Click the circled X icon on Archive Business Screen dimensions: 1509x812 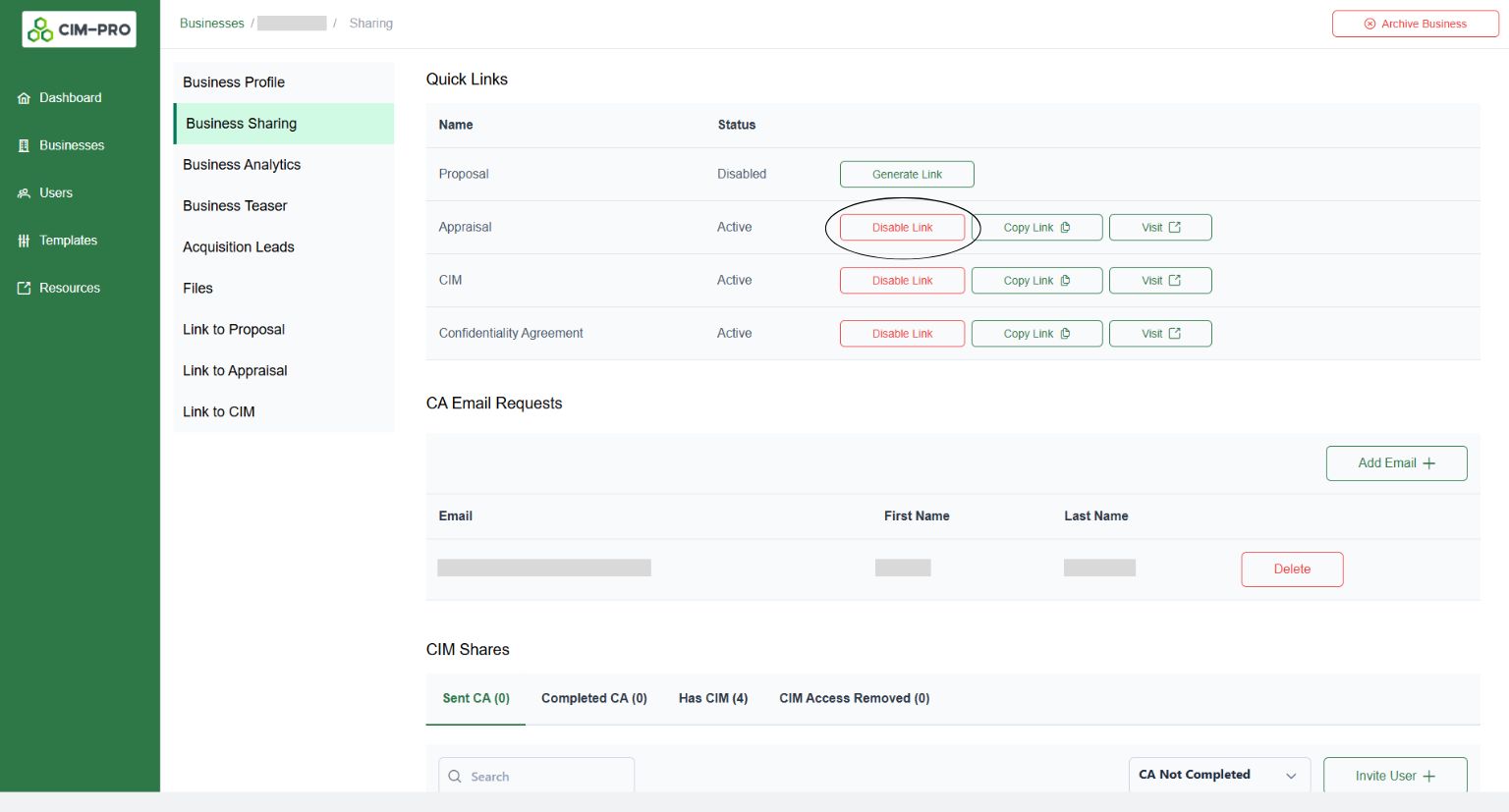point(1369,24)
